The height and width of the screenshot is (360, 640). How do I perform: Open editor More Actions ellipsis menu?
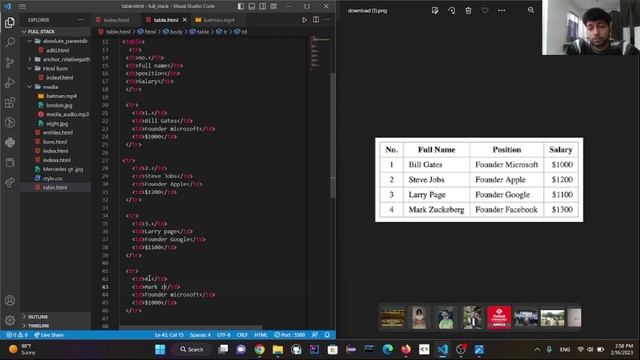coord(327,20)
